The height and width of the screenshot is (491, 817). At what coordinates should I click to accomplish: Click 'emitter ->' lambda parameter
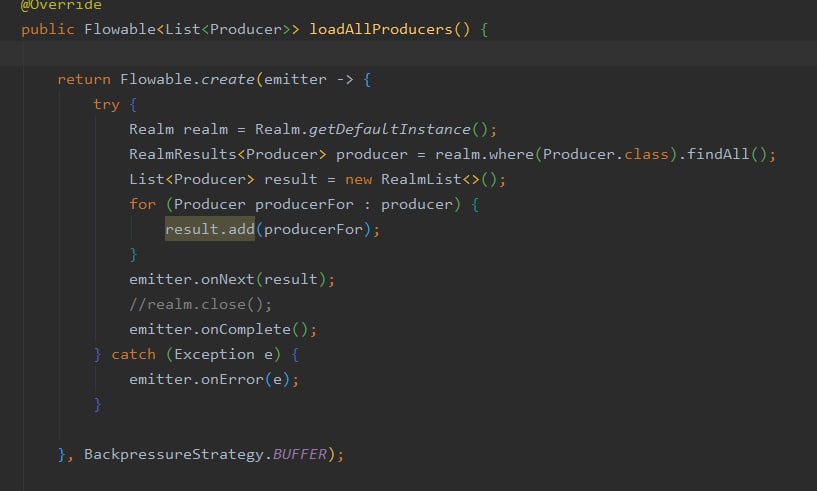coord(308,79)
